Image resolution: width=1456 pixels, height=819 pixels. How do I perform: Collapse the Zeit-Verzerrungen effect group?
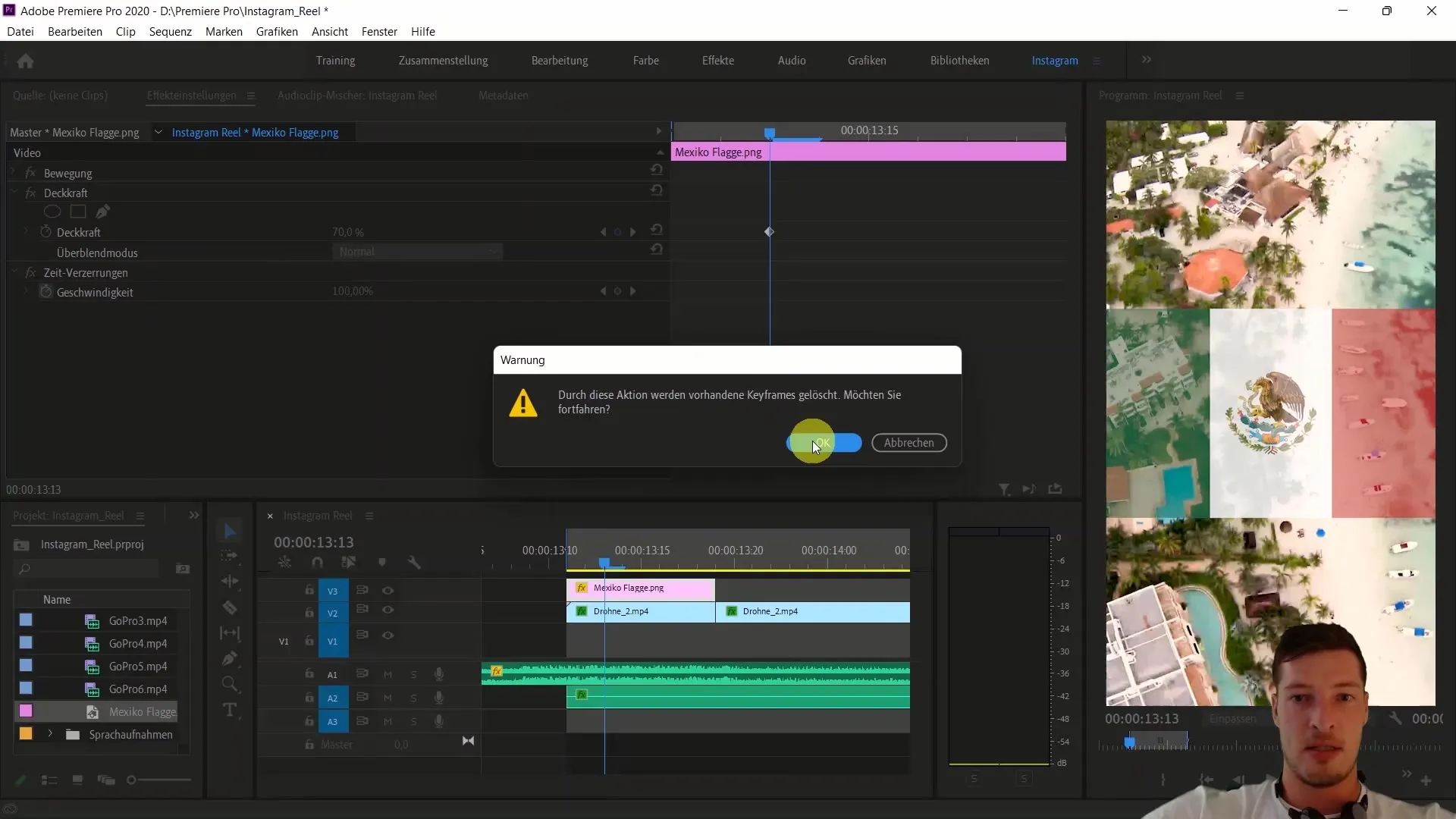[x=14, y=272]
